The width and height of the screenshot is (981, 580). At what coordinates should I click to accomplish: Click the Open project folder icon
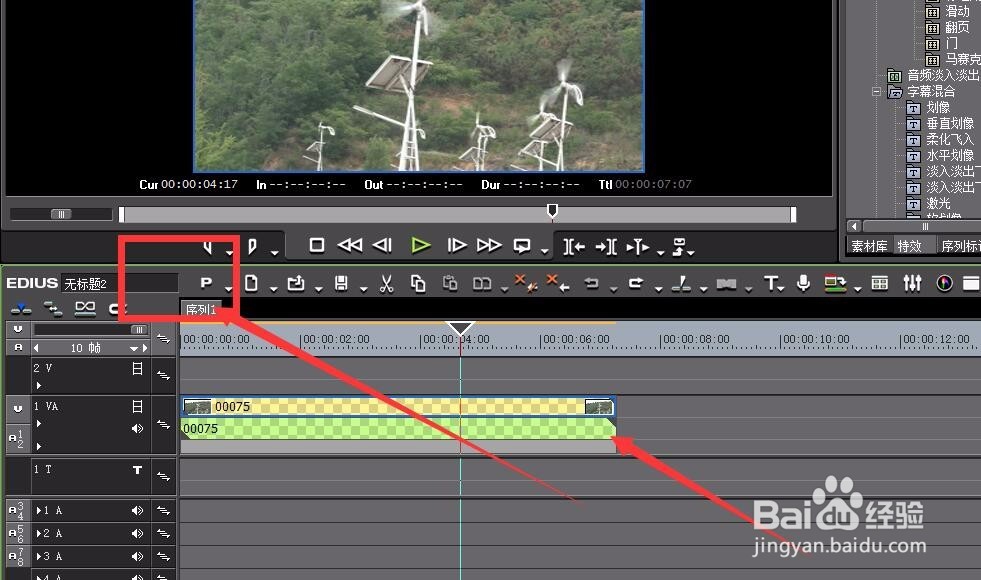[x=296, y=283]
